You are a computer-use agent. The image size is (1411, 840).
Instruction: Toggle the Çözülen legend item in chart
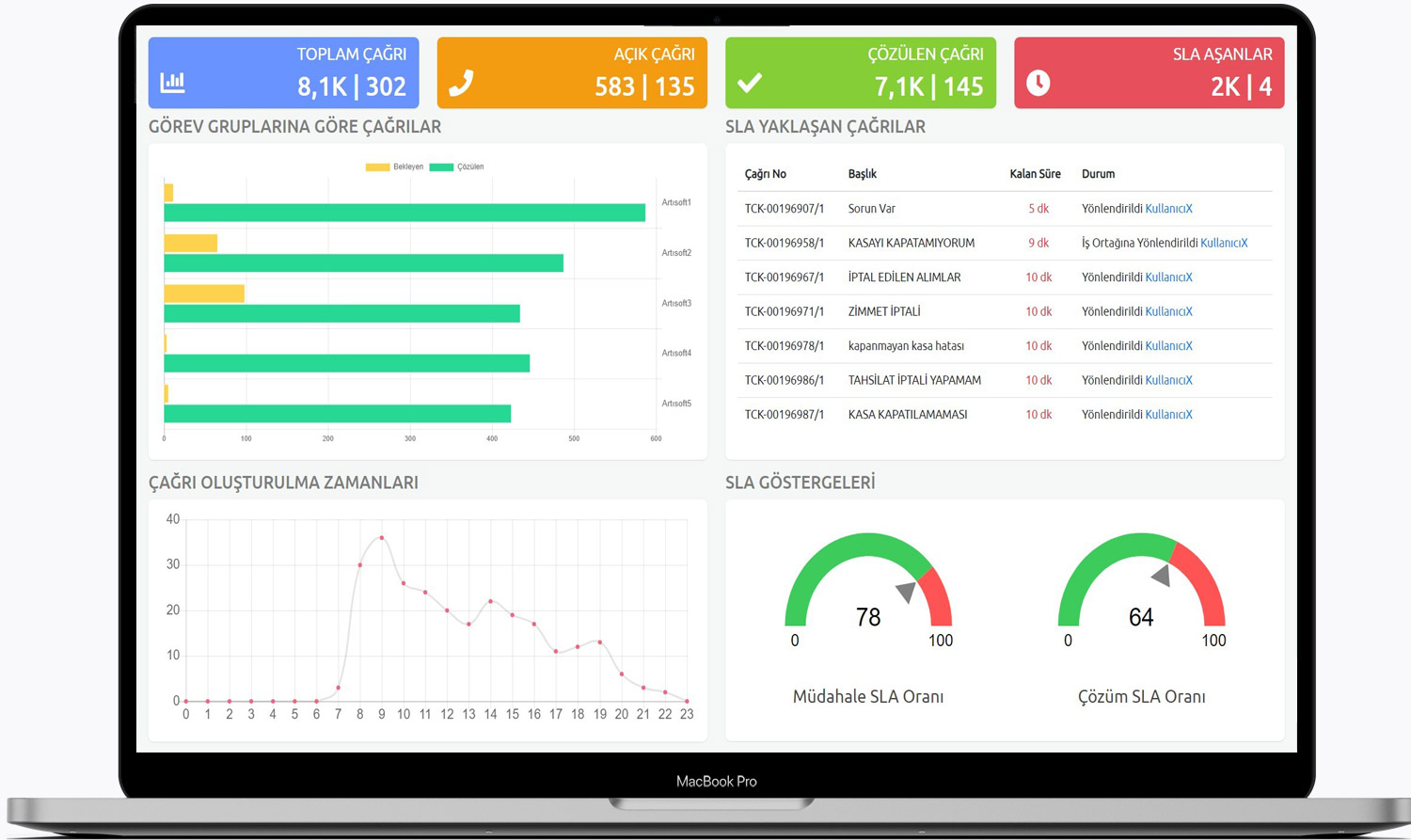coord(456,166)
